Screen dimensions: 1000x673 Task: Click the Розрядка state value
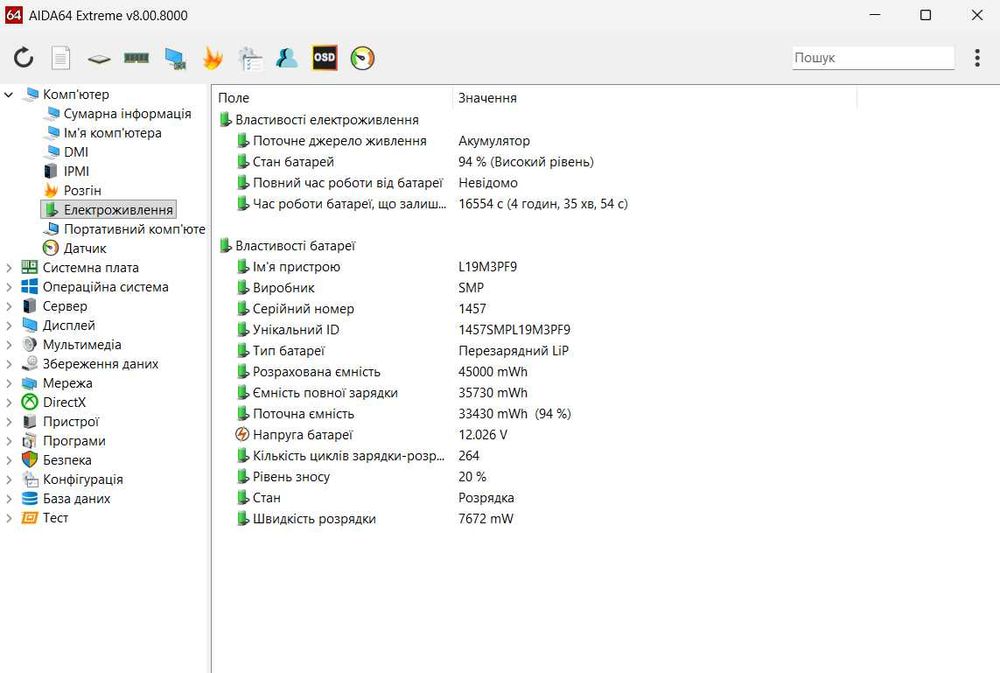[x=486, y=498]
